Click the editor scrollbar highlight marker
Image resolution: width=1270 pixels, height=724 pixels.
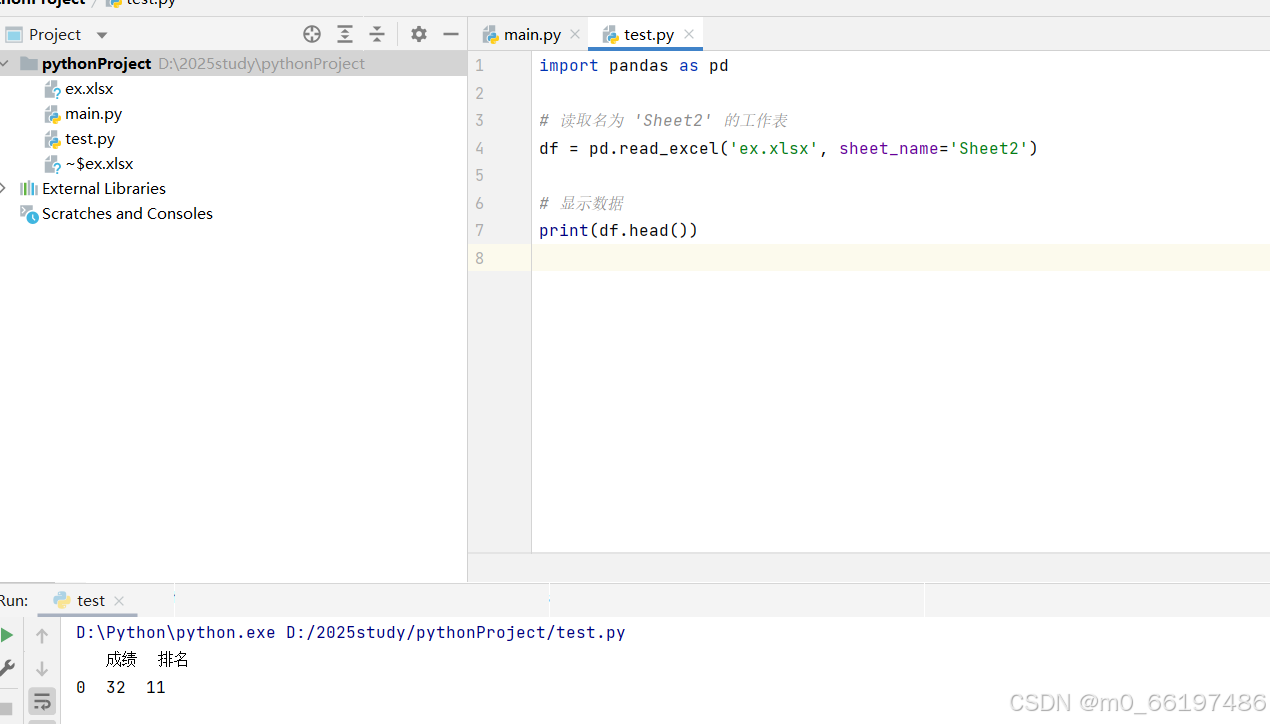(x=1264, y=258)
